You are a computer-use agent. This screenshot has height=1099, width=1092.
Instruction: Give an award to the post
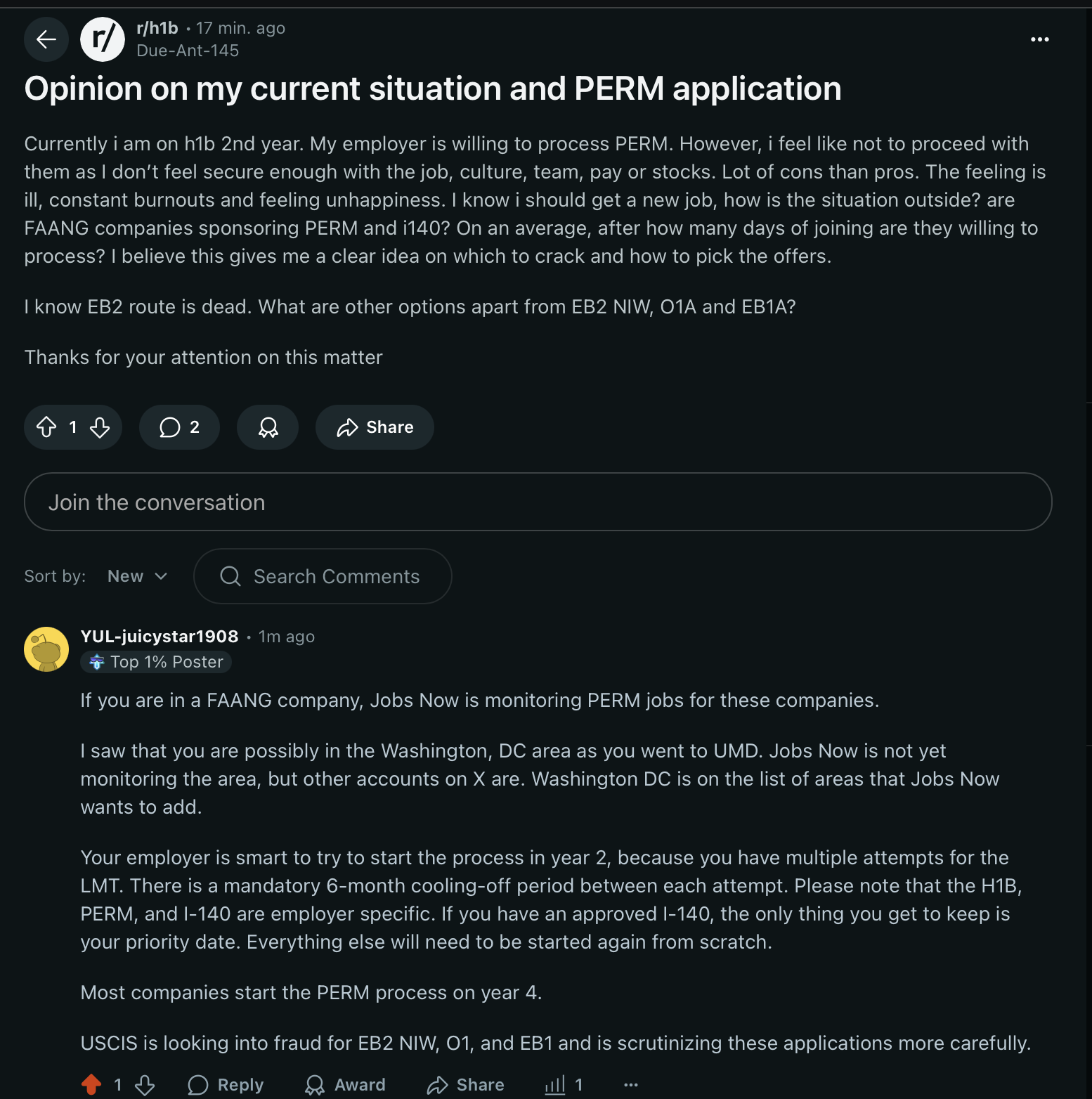tap(268, 427)
